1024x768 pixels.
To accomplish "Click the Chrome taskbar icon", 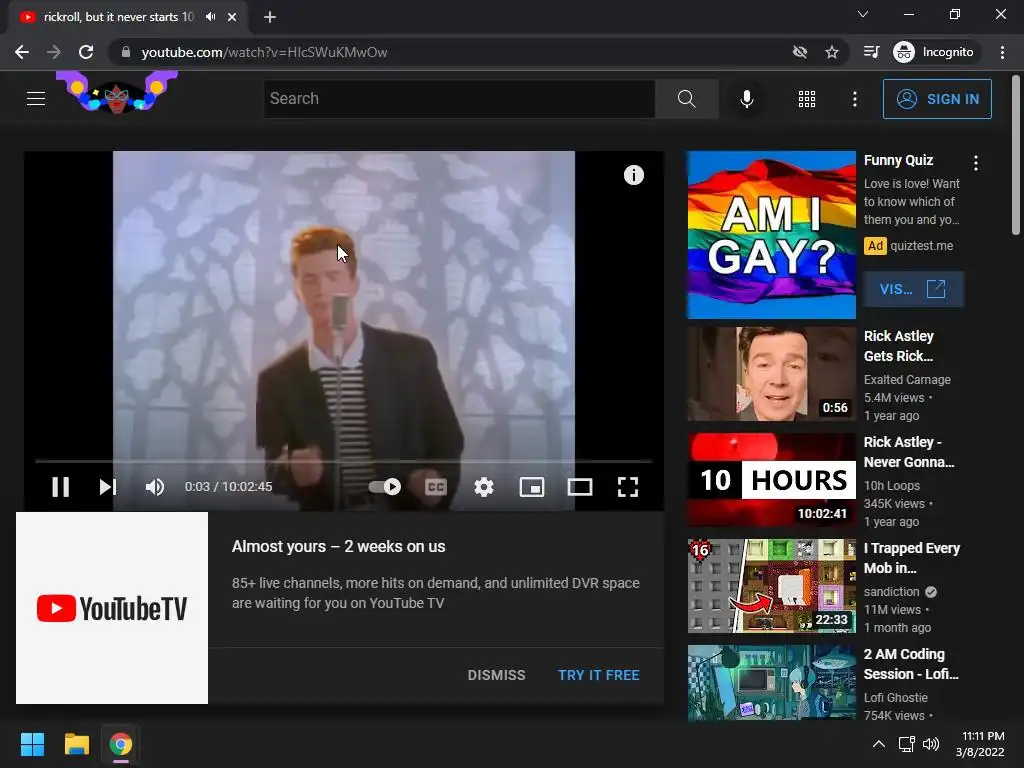I will [x=121, y=744].
